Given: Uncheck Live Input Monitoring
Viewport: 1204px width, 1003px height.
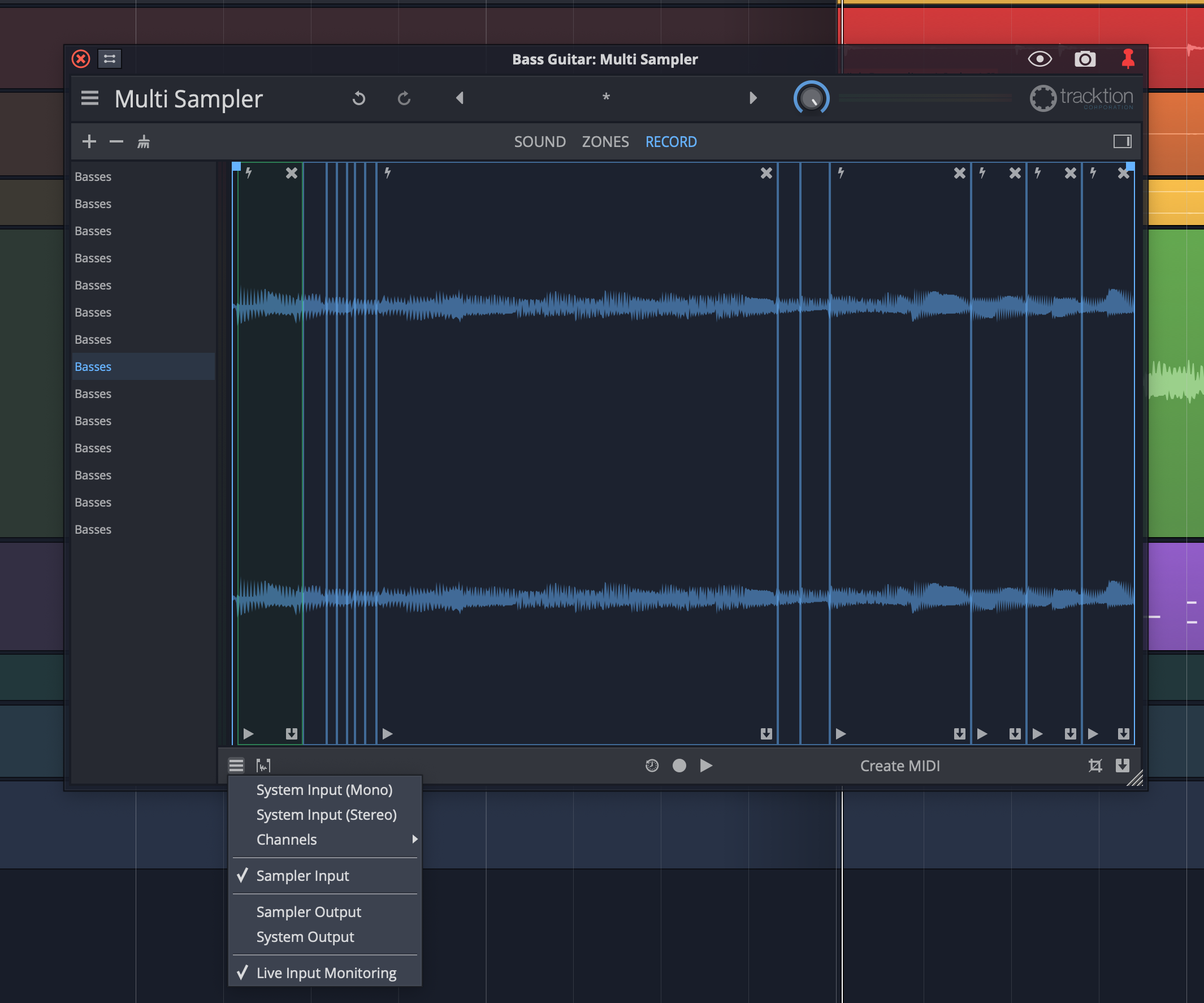Looking at the screenshot, I should (x=326, y=972).
